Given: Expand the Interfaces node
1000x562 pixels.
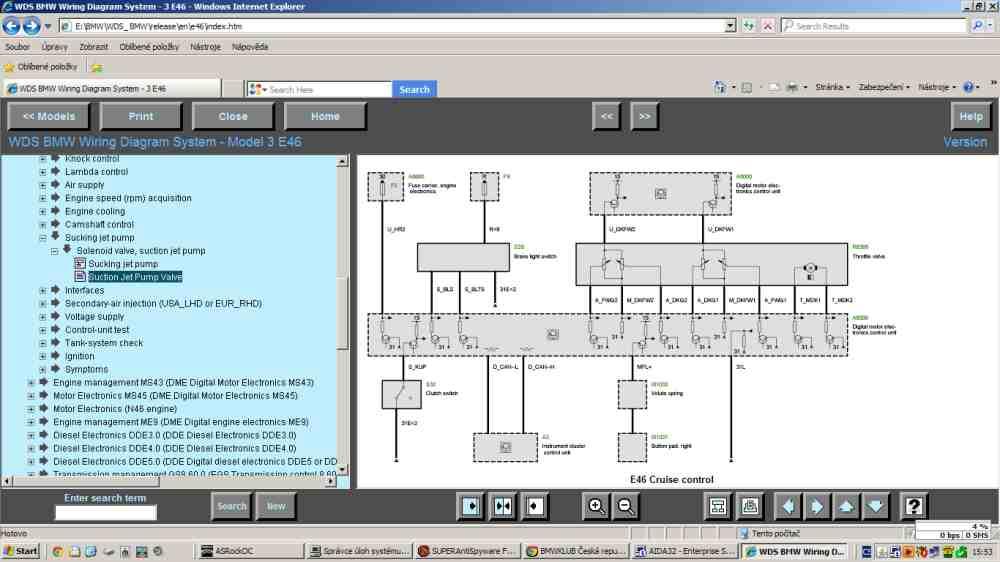Looking at the screenshot, I should (43, 291).
